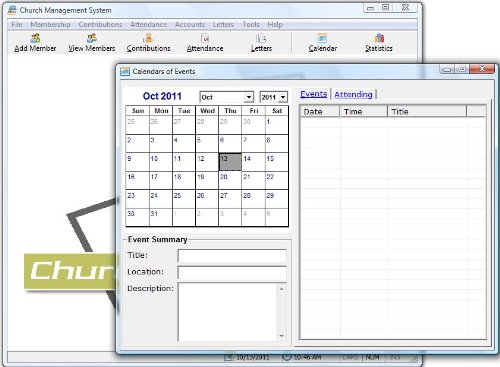Open the Membership menu

[50, 24]
